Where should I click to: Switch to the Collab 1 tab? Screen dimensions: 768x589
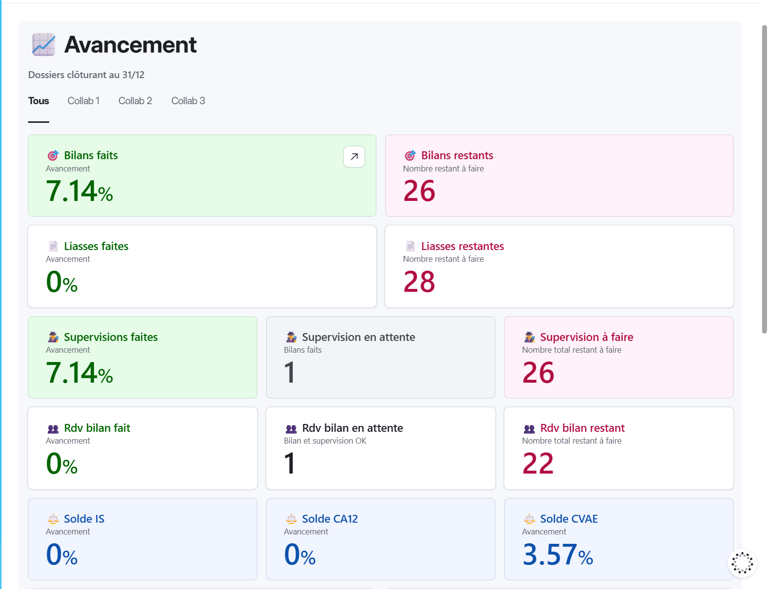coord(83,101)
